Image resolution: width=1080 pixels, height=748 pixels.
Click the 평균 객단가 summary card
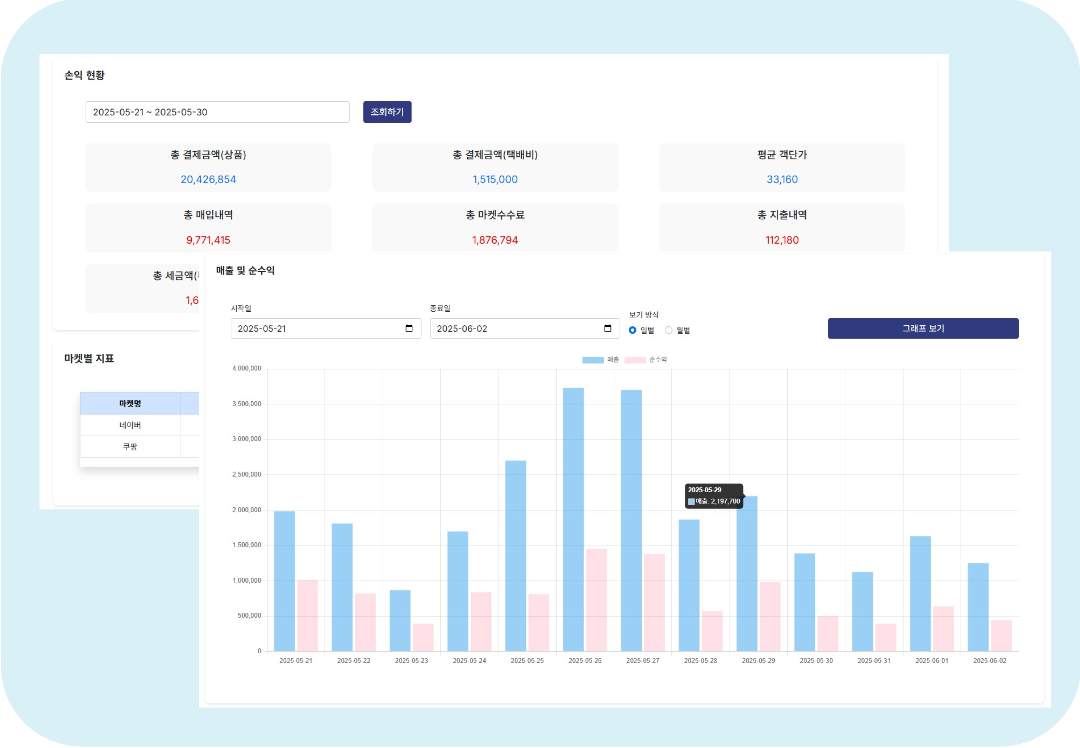pyautogui.click(x=781, y=167)
